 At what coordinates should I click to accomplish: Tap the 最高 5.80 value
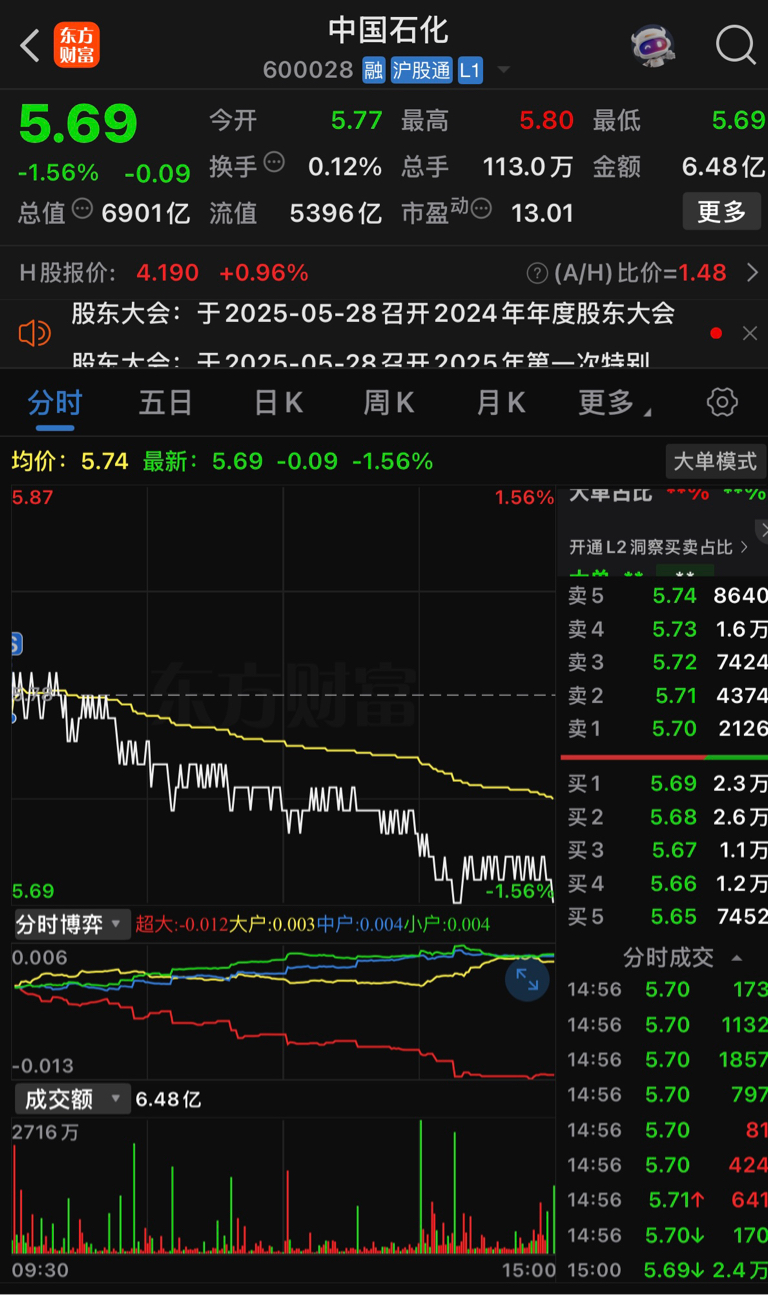(546, 121)
